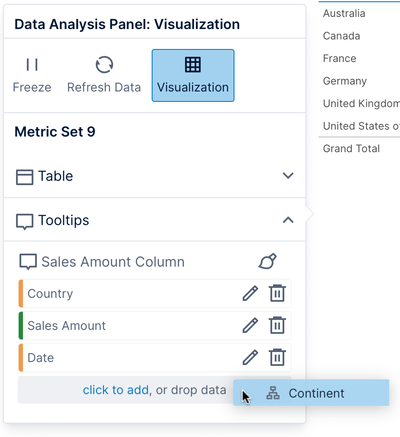Click the Freeze pause icon
This screenshot has height=437, width=400.
coord(32,65)
